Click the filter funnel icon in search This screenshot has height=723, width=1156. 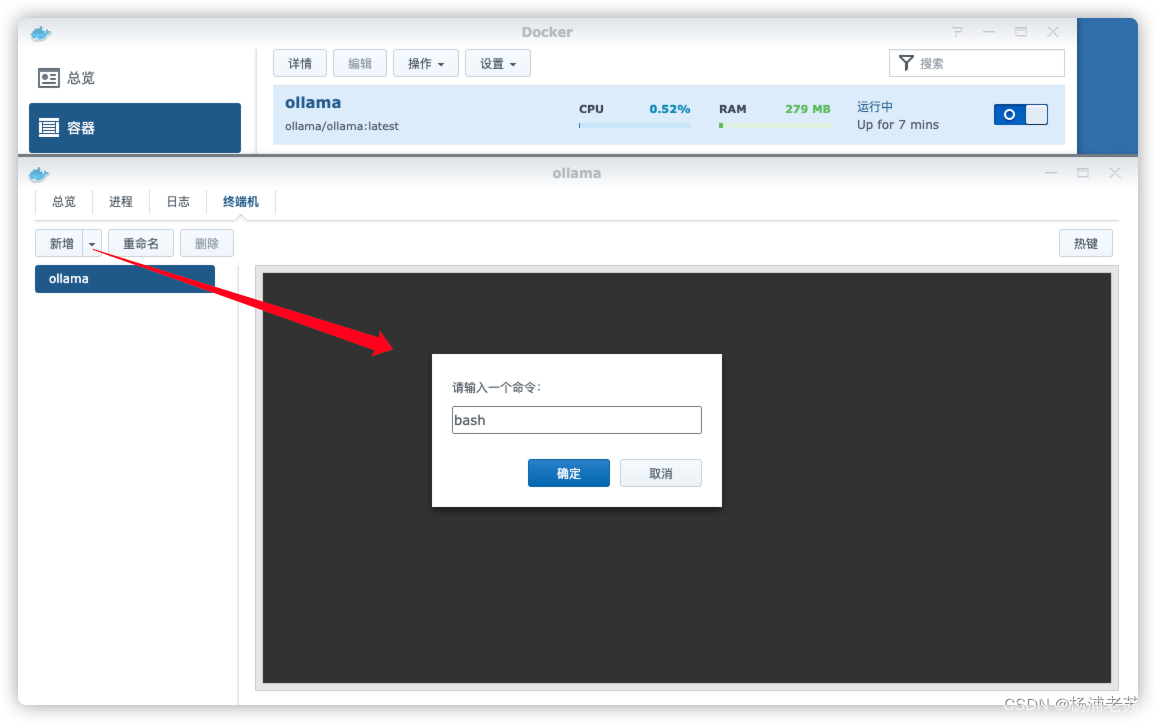click(x=906, y=63)
